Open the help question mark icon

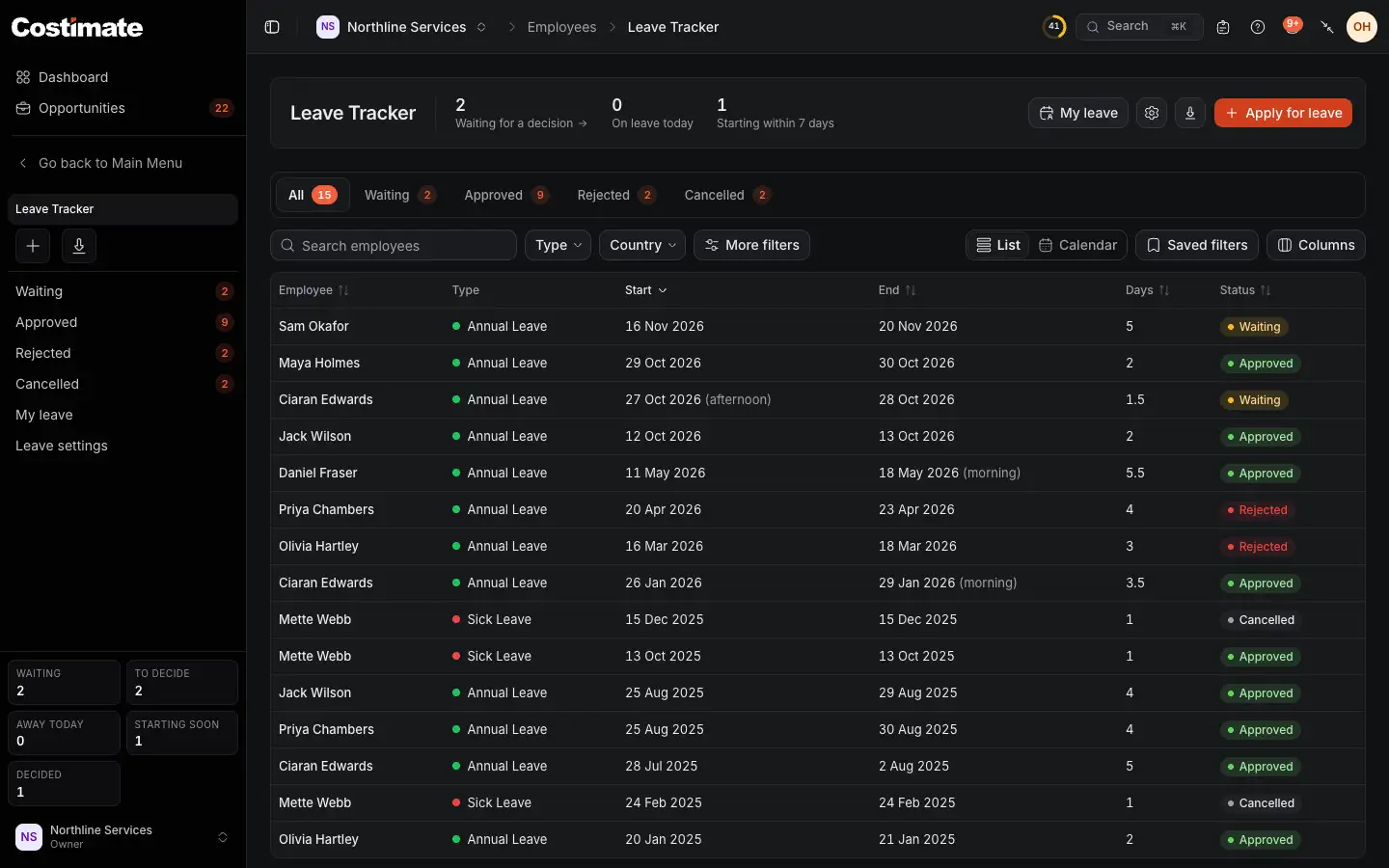(1258, 27)
